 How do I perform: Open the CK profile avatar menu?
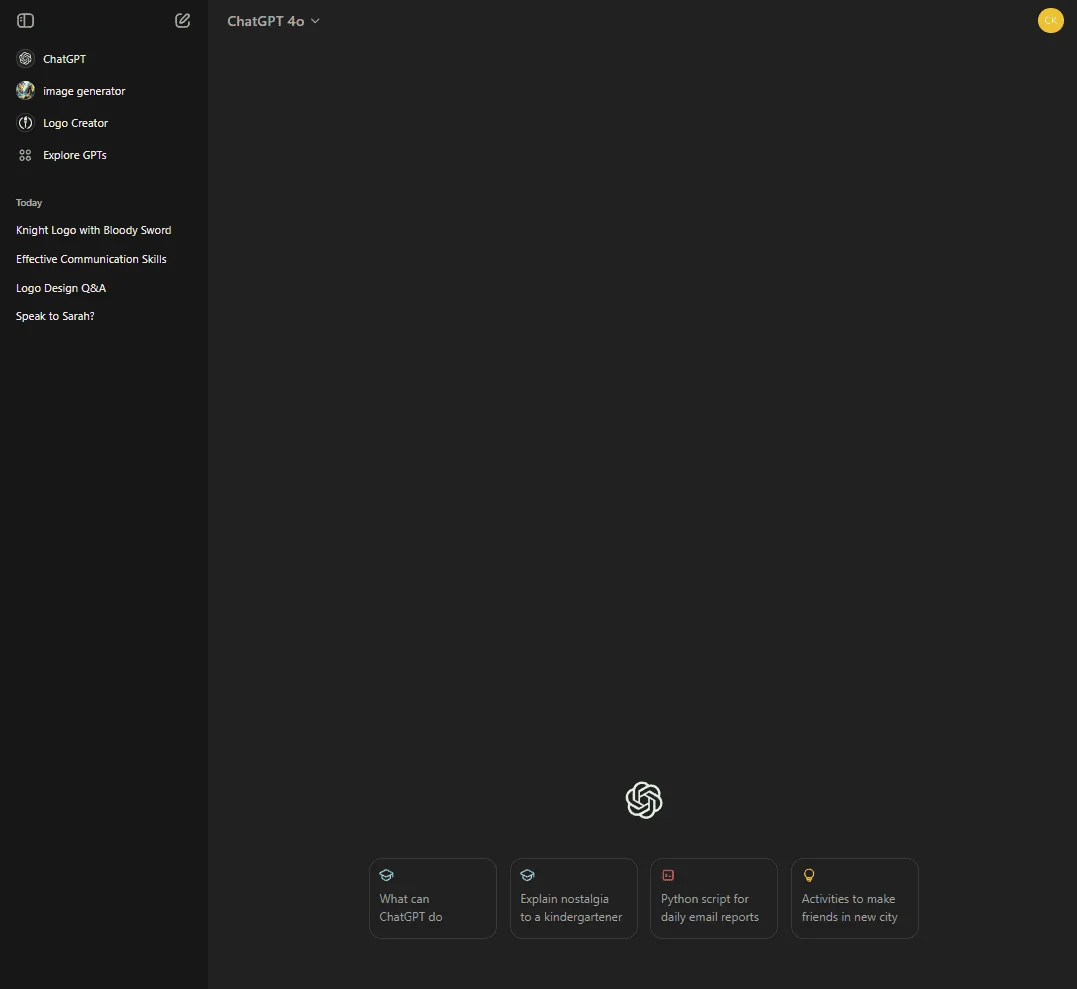click(x=1050, y=21)
